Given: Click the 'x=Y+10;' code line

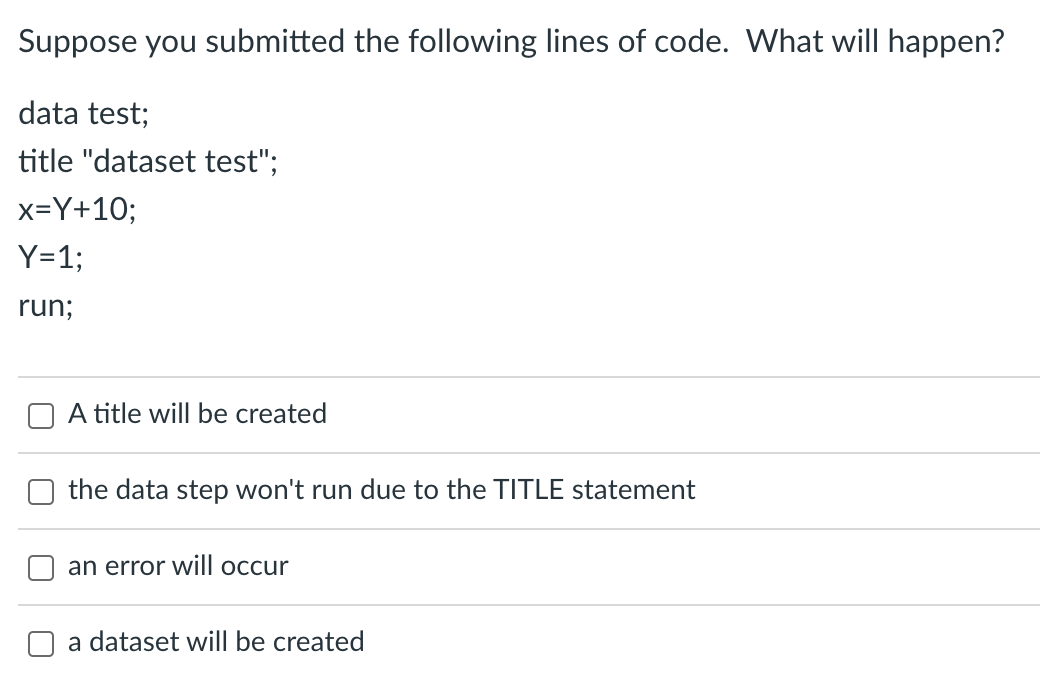Looking at the screenshot, I should click(x=78, y=210).
